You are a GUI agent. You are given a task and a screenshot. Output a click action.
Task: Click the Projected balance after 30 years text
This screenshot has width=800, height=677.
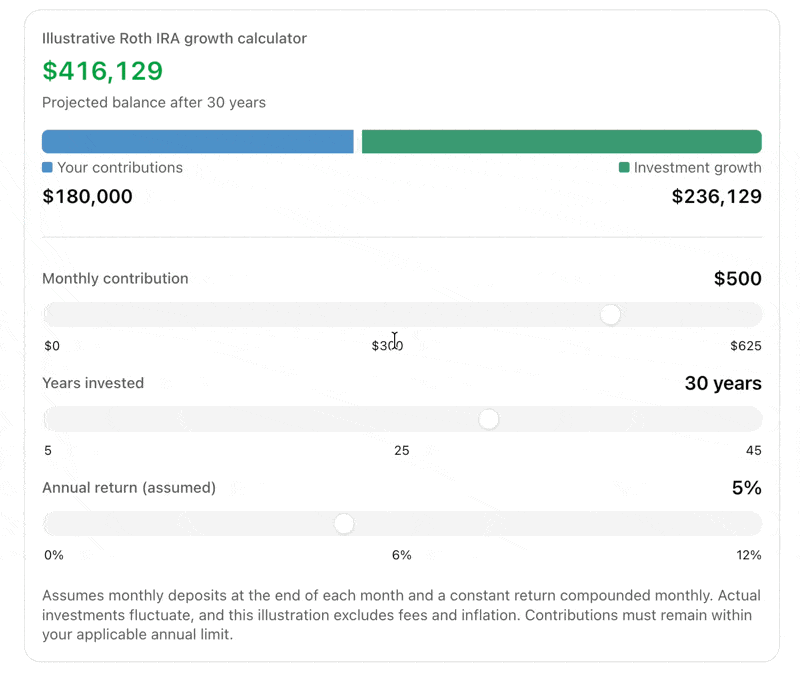(154, 103)
